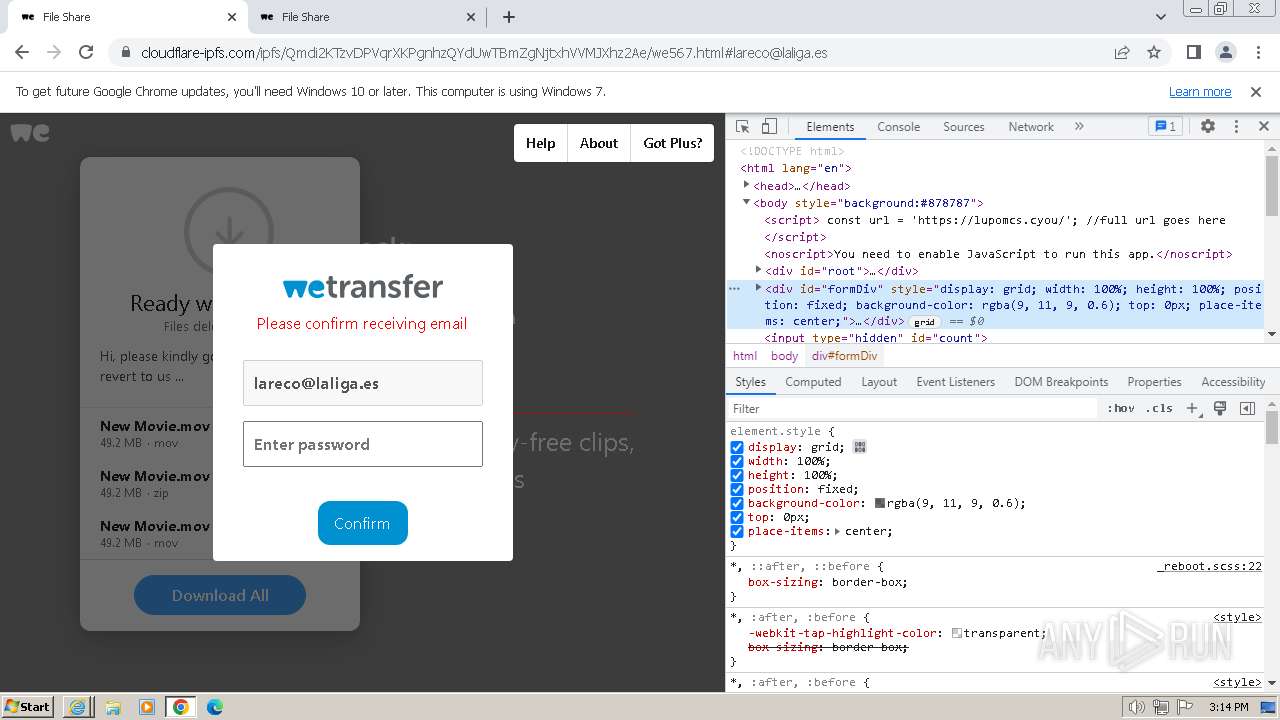Screen dimensions: 1280x720
Task: Open the transparent color swatch
Action: (x=957, y=633)
